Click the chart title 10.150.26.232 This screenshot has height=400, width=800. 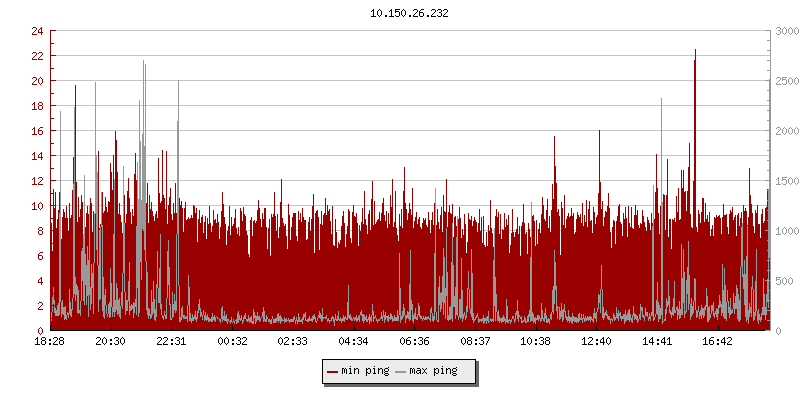point(410,13)
